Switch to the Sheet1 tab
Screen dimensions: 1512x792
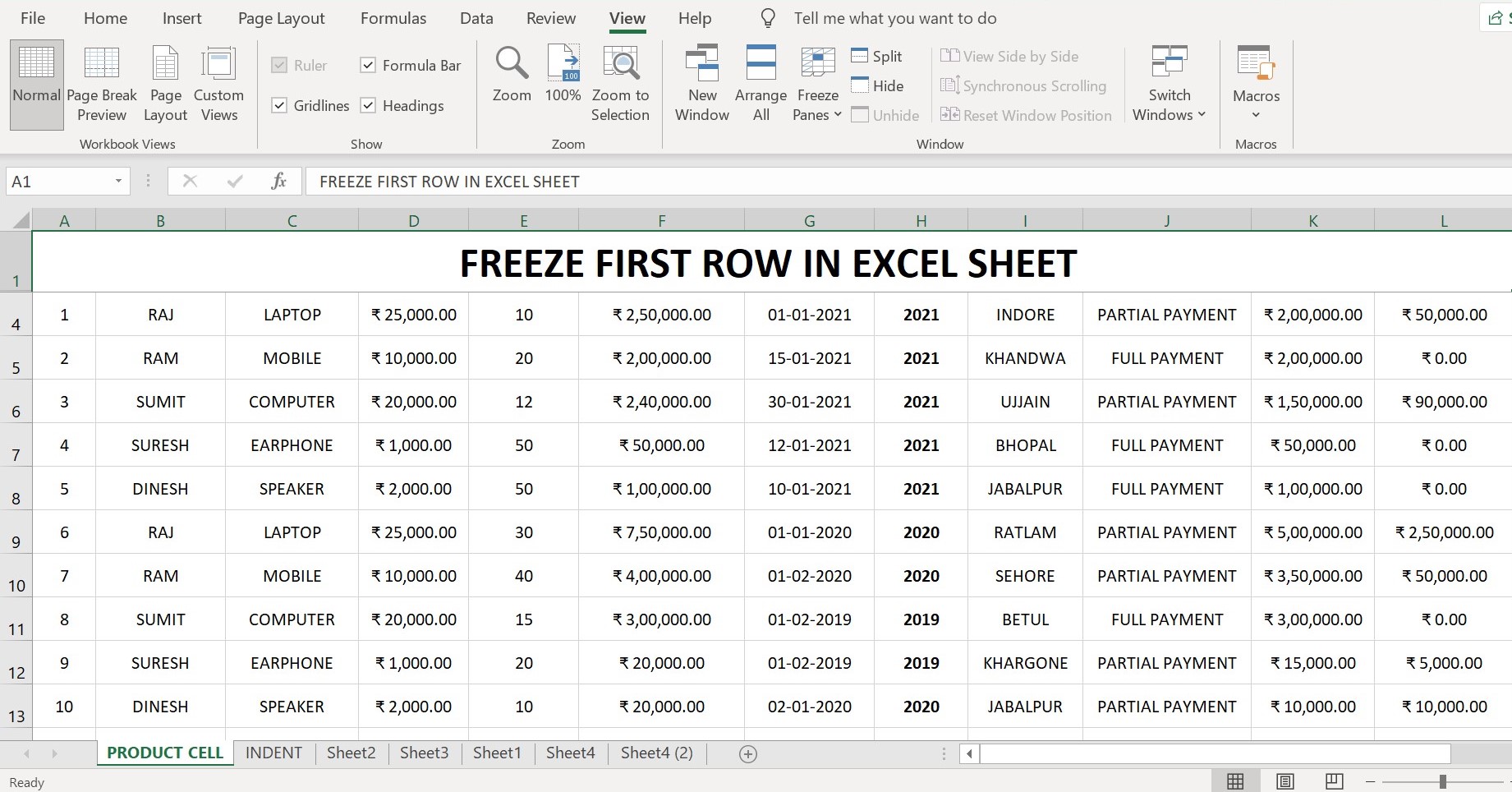[497, 753]
